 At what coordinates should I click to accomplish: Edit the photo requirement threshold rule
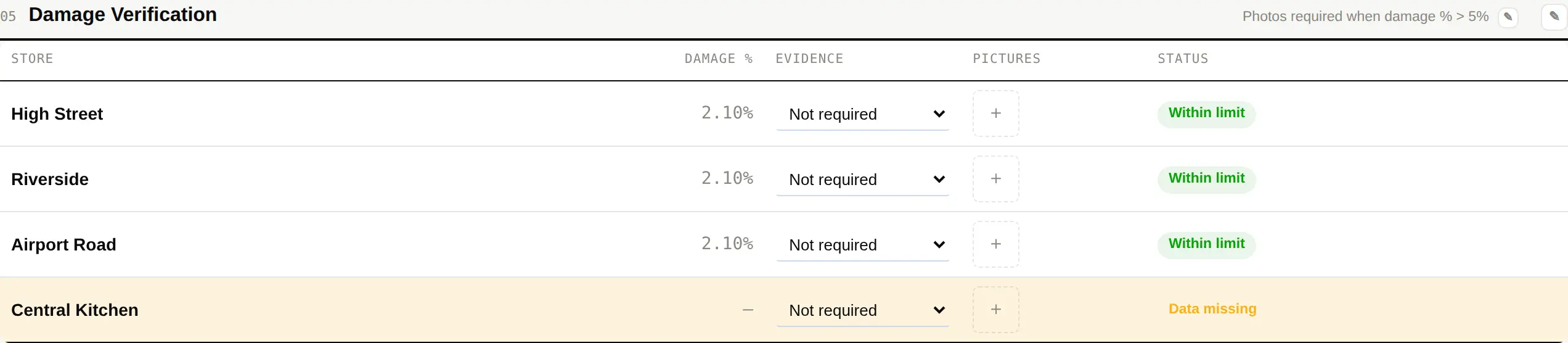(1508, 17)
